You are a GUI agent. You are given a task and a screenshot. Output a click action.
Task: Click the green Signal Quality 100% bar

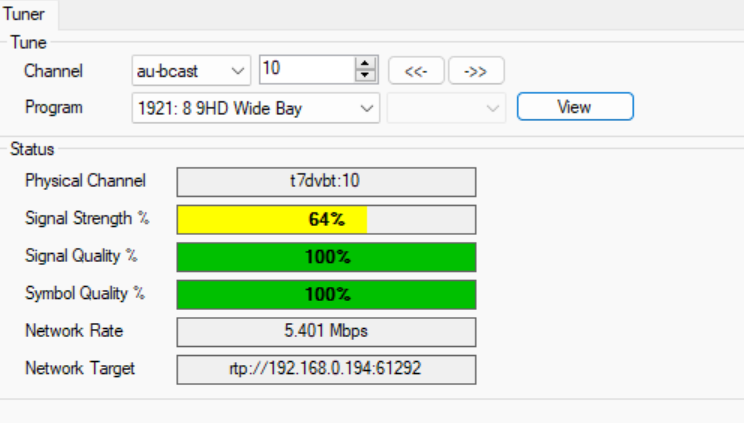pyautogui.click(x=326, y=257)
